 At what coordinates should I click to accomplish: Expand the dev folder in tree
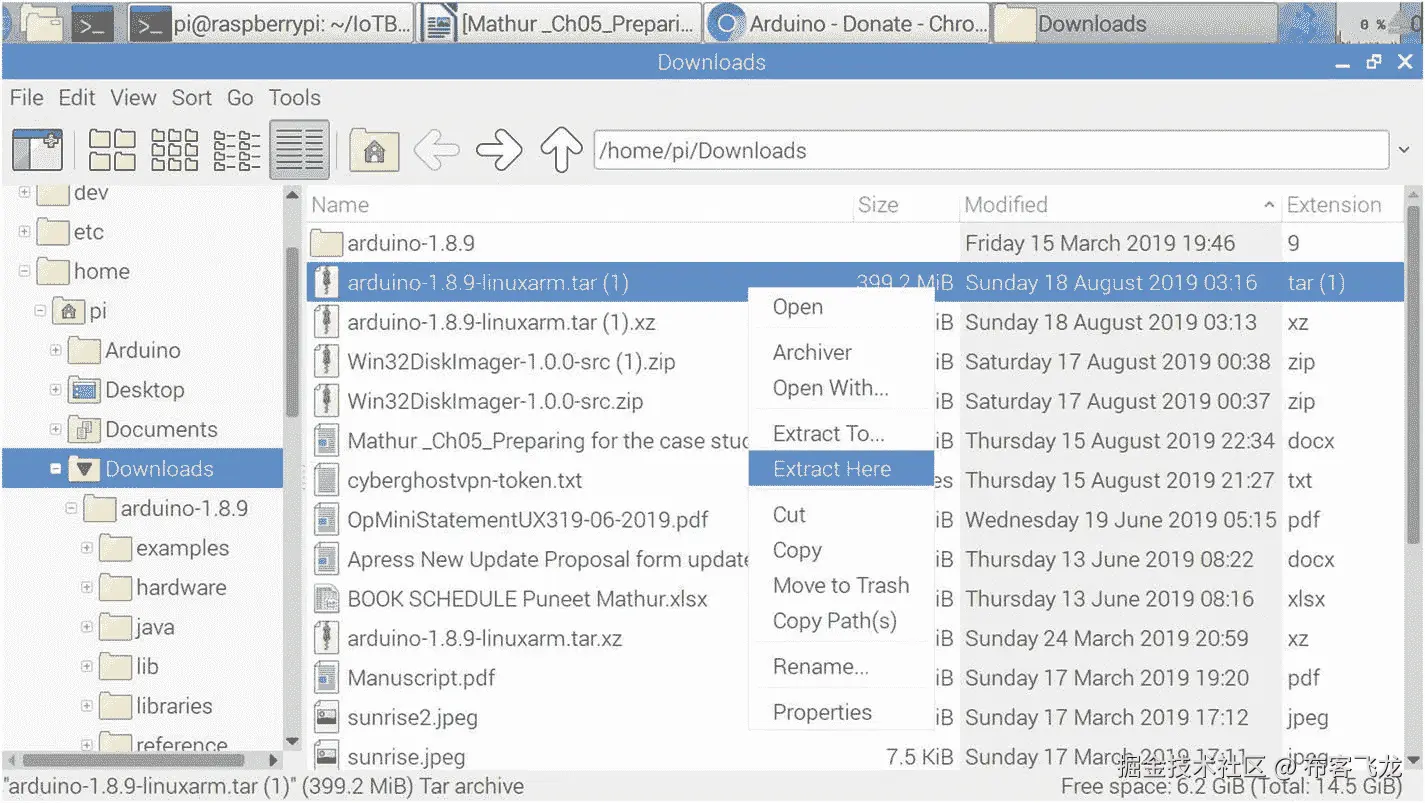point(24,193)
